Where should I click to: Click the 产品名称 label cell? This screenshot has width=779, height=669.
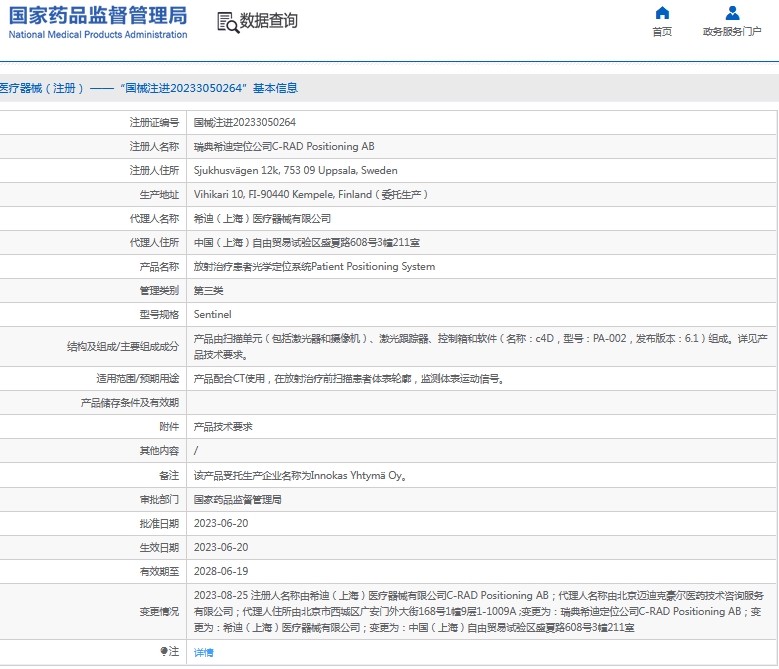pyautogui.click(x=159, y=266)
